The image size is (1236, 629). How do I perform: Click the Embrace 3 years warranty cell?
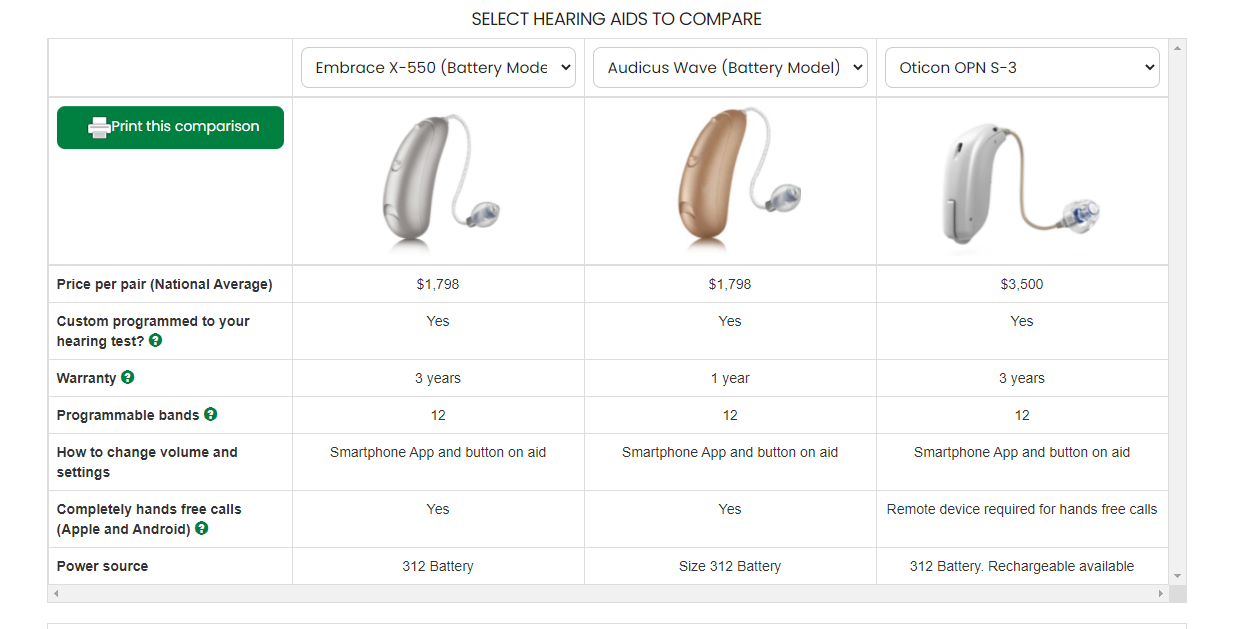pyautogui.click(x=438, y=378)
